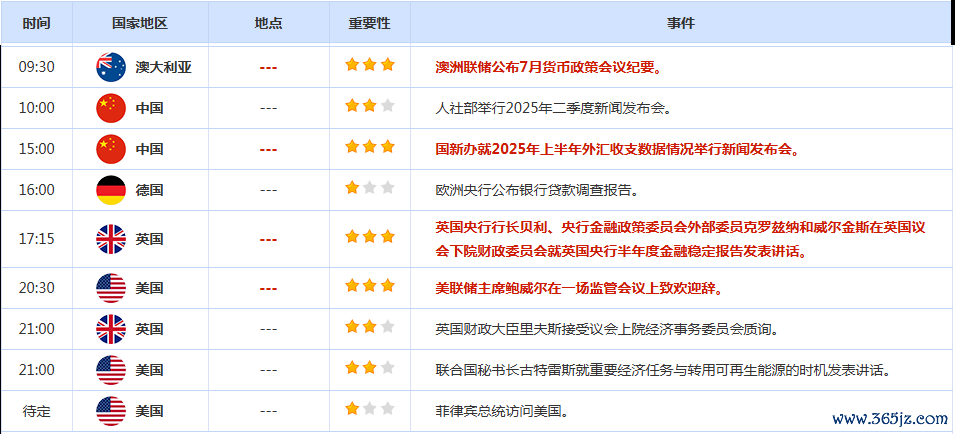The image size is (955, 434).
Task: Click the Australia flag in the 09:30 row
Action: pyautogui.click(x=111, y=67)
